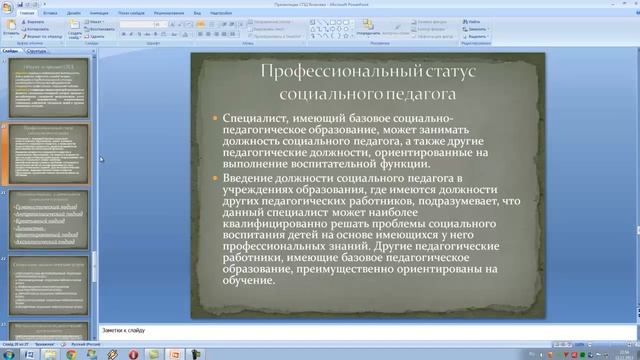Open the Вставка ribbon tab
Image resolution: width=640 pixels, height=360 pixels.
pos(50,13)
